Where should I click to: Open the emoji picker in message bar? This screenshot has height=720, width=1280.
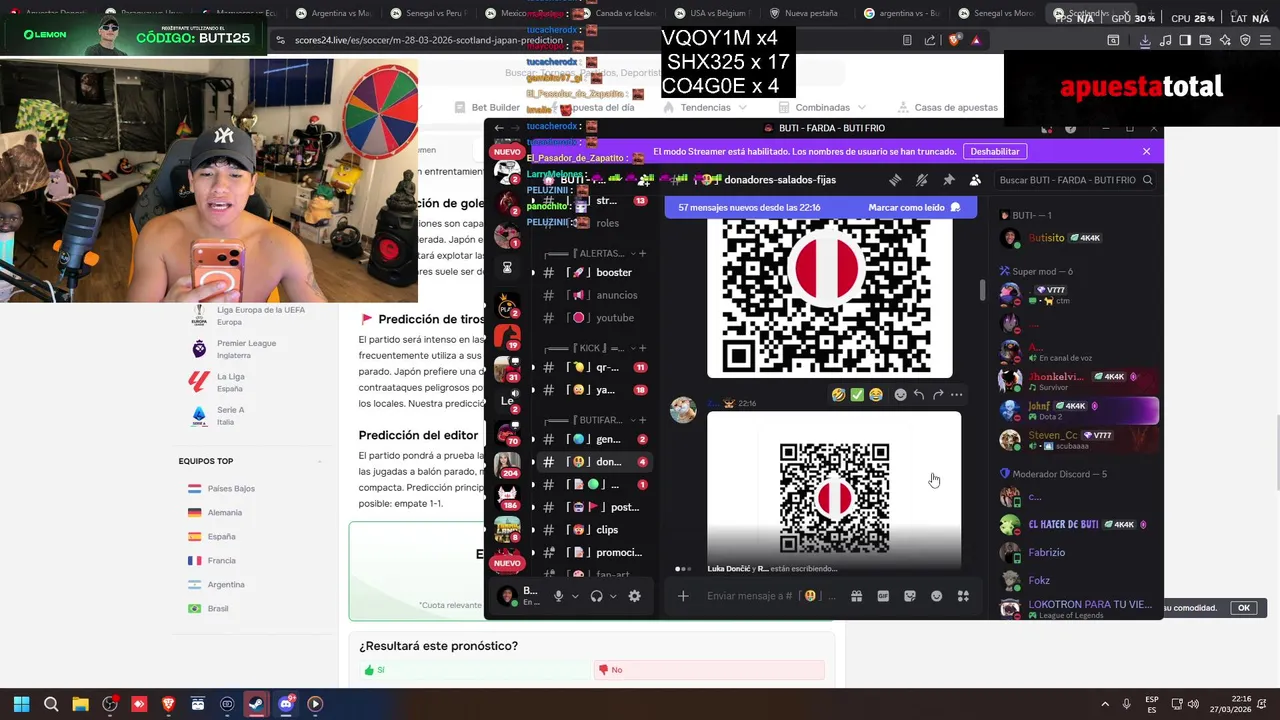936,596
